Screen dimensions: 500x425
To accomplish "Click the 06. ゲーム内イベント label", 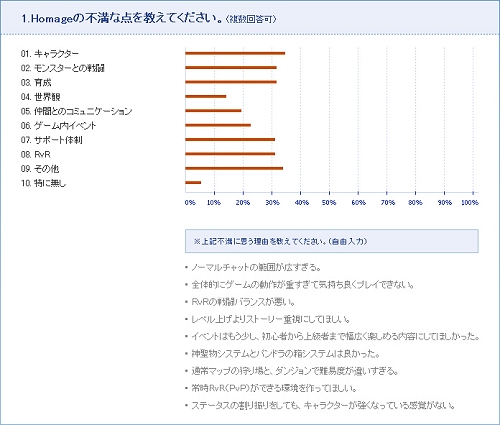I will point(58,125).
